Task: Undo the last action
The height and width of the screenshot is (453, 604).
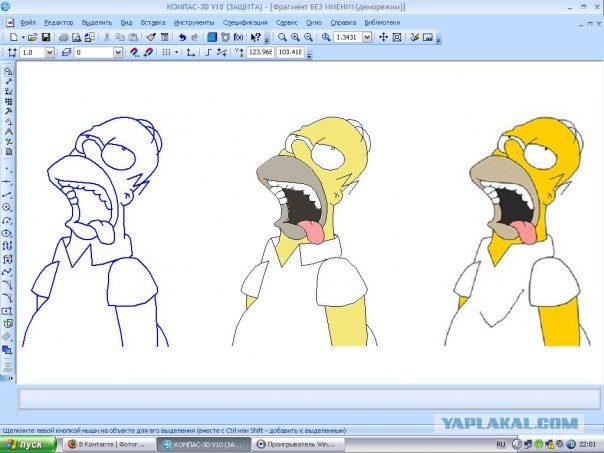Action: 182,37
